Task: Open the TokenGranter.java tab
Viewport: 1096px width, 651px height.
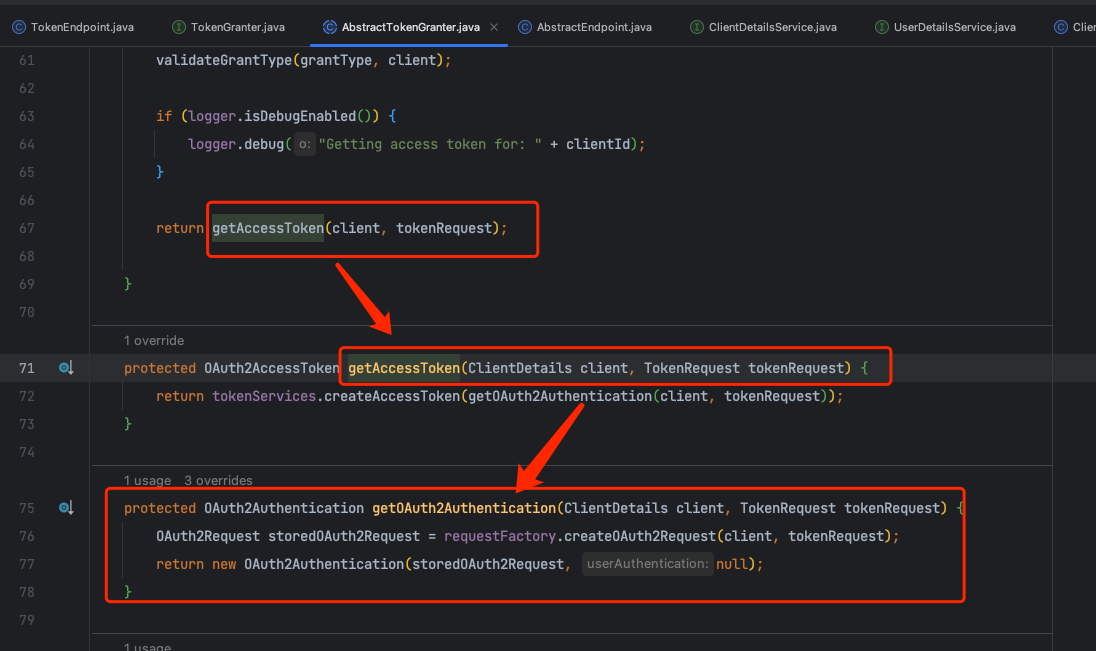Action: point(238,27)
